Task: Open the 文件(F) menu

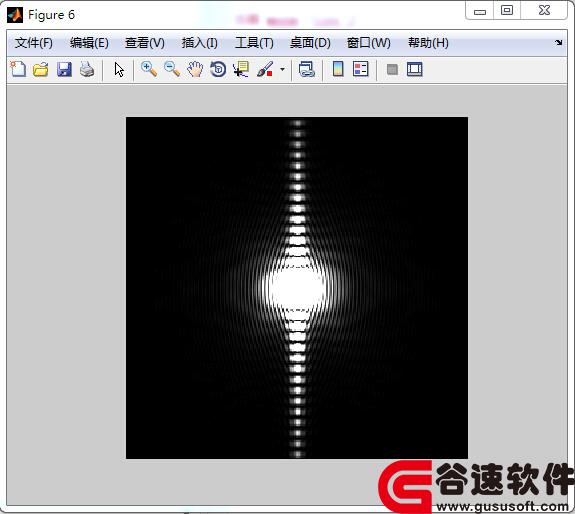Action: tap(34, 43)
